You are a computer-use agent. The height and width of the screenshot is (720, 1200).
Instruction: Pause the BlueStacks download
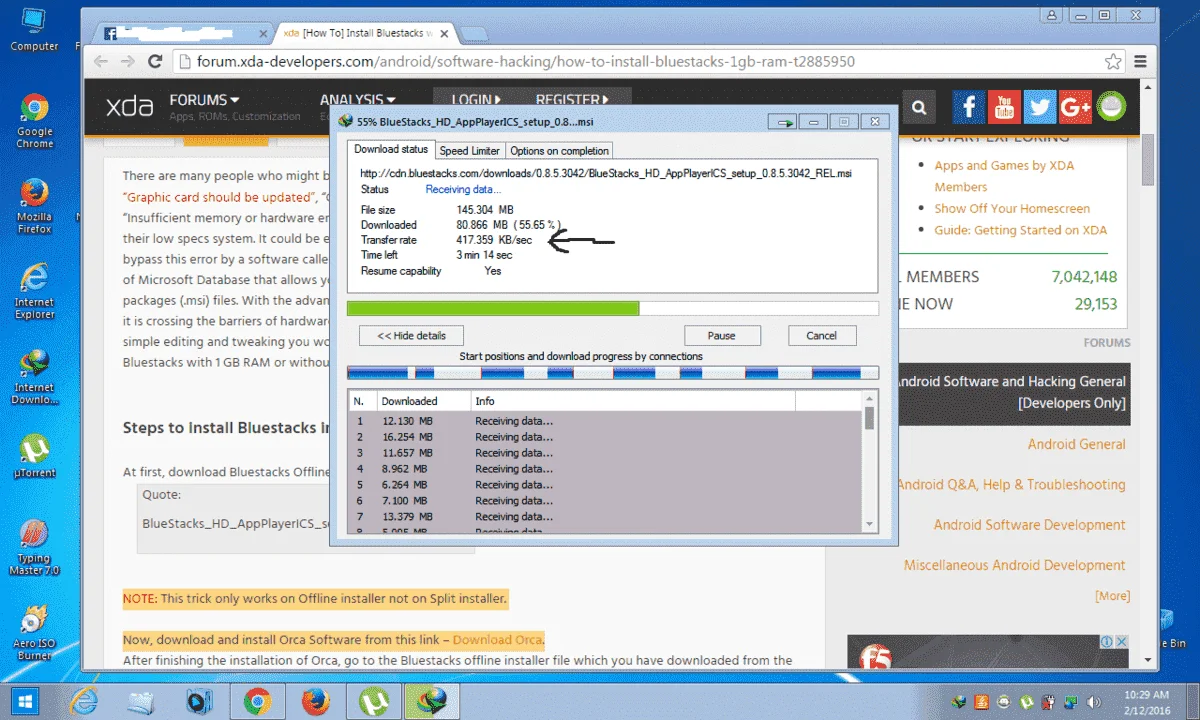pyautogui.click(x=722, y=335)
